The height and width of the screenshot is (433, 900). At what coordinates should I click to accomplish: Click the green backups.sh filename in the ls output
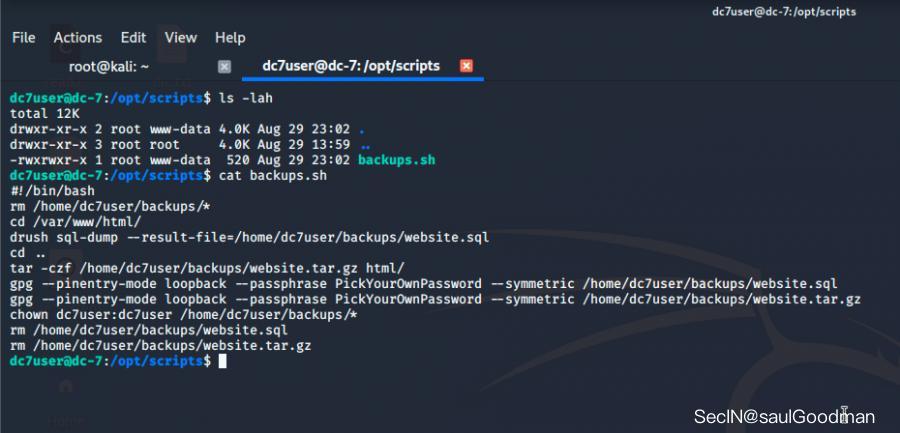pos(396,159)
